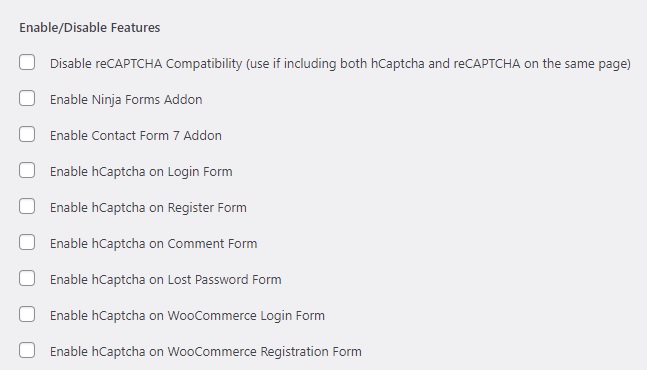Enable hCaptcha on Lost Password Form checkbox
Screen dimensions: 647x370
tap(27, 278)
